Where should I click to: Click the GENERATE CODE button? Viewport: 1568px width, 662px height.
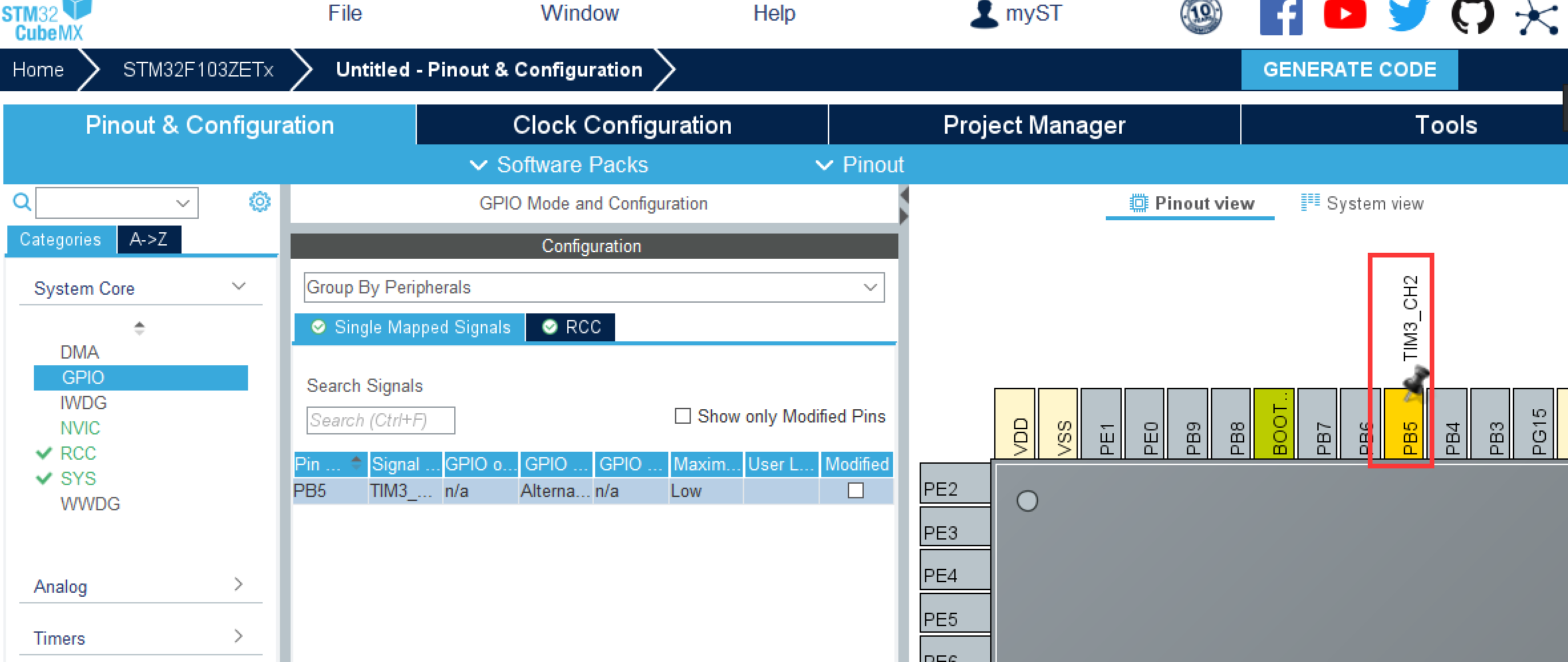(x=1349, y=70)
